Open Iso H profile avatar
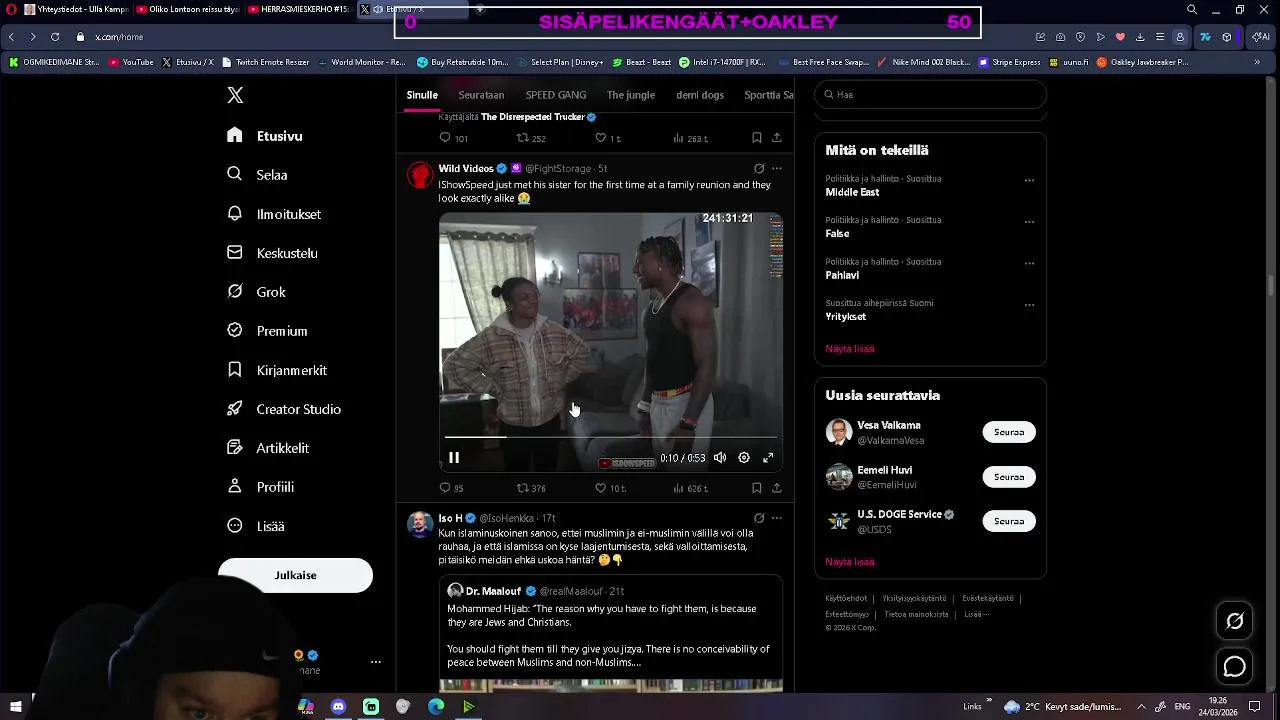 (420, 524)
